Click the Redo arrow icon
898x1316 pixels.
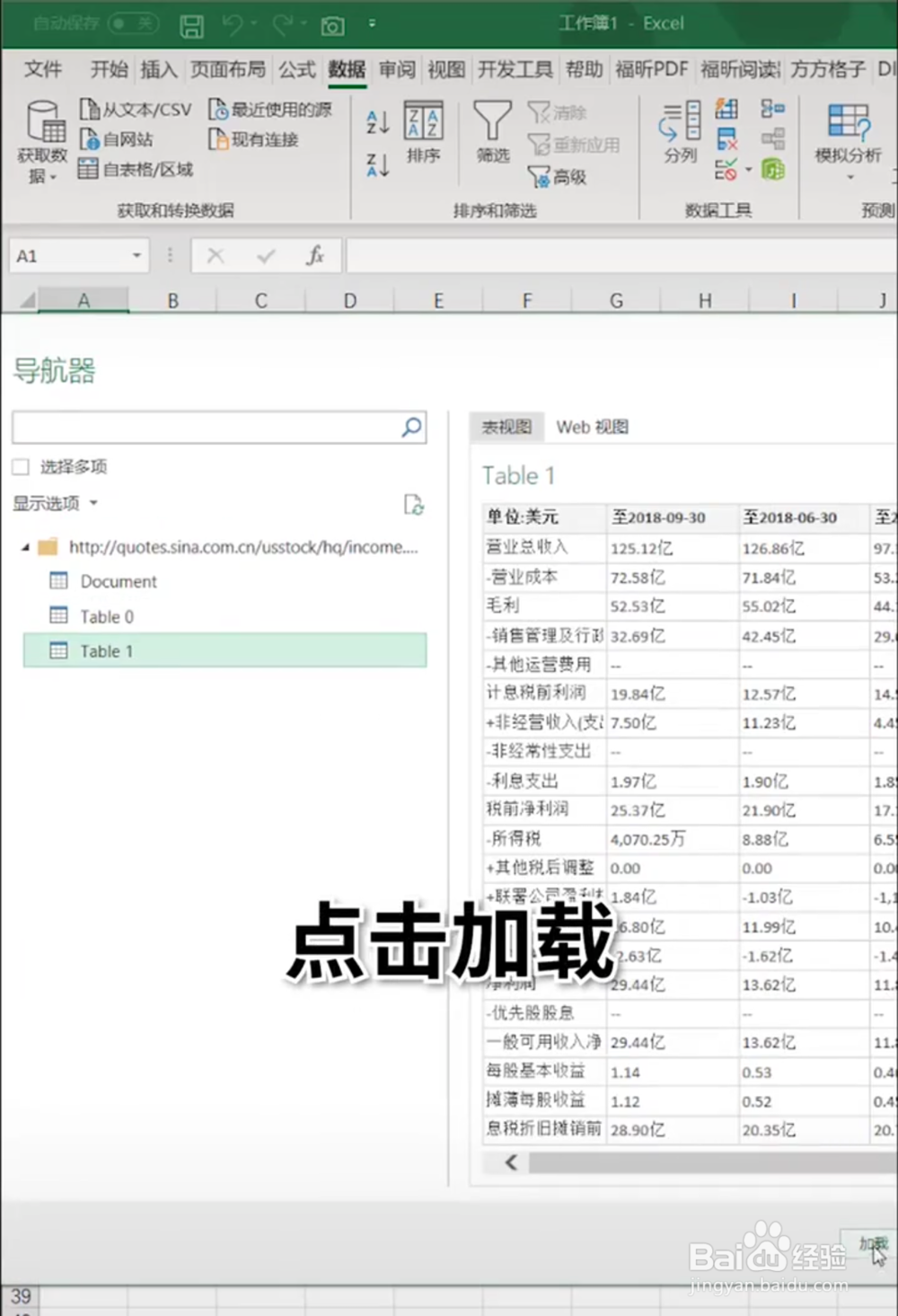tap(283, 24)
